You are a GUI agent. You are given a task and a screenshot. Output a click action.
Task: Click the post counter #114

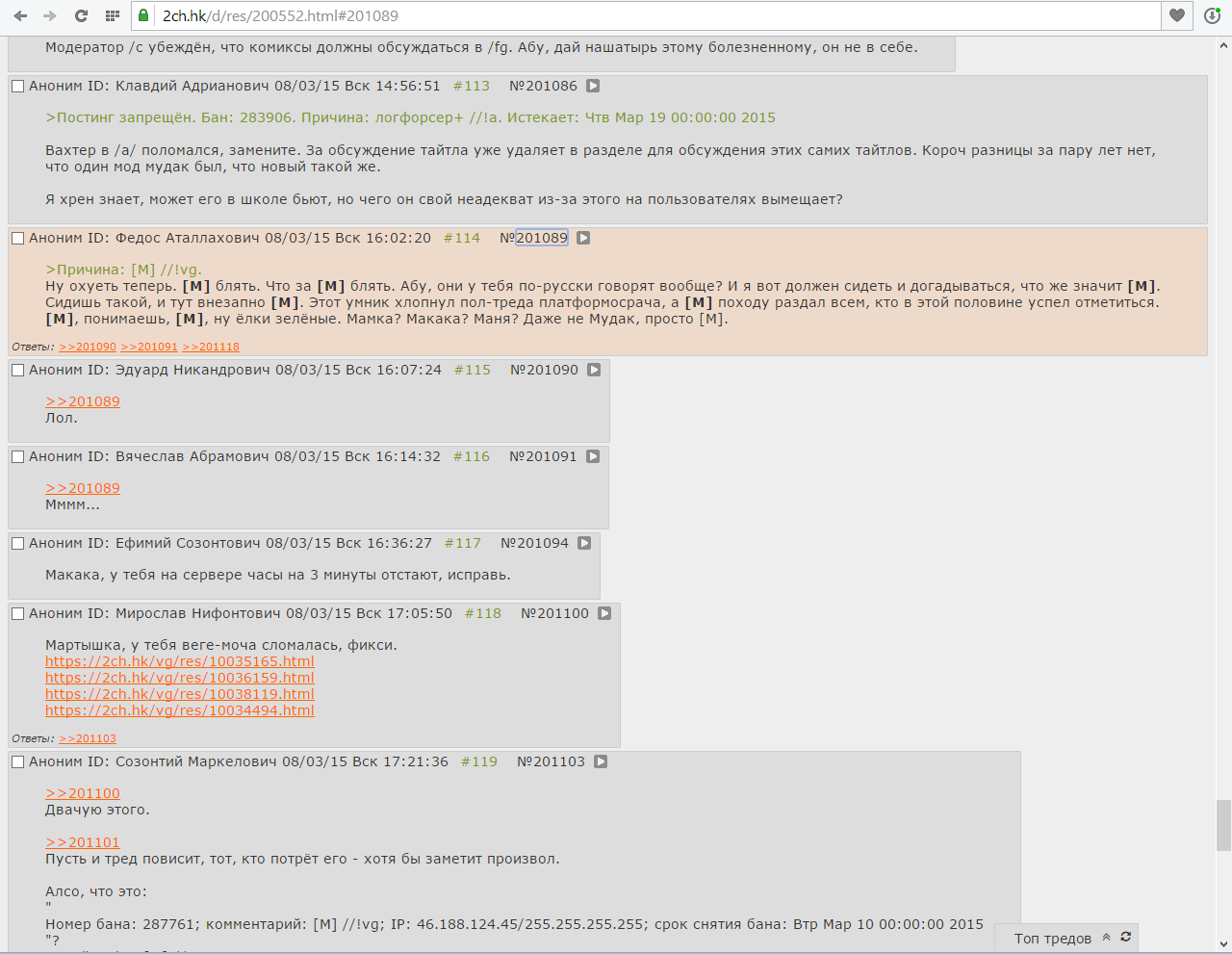462,238
